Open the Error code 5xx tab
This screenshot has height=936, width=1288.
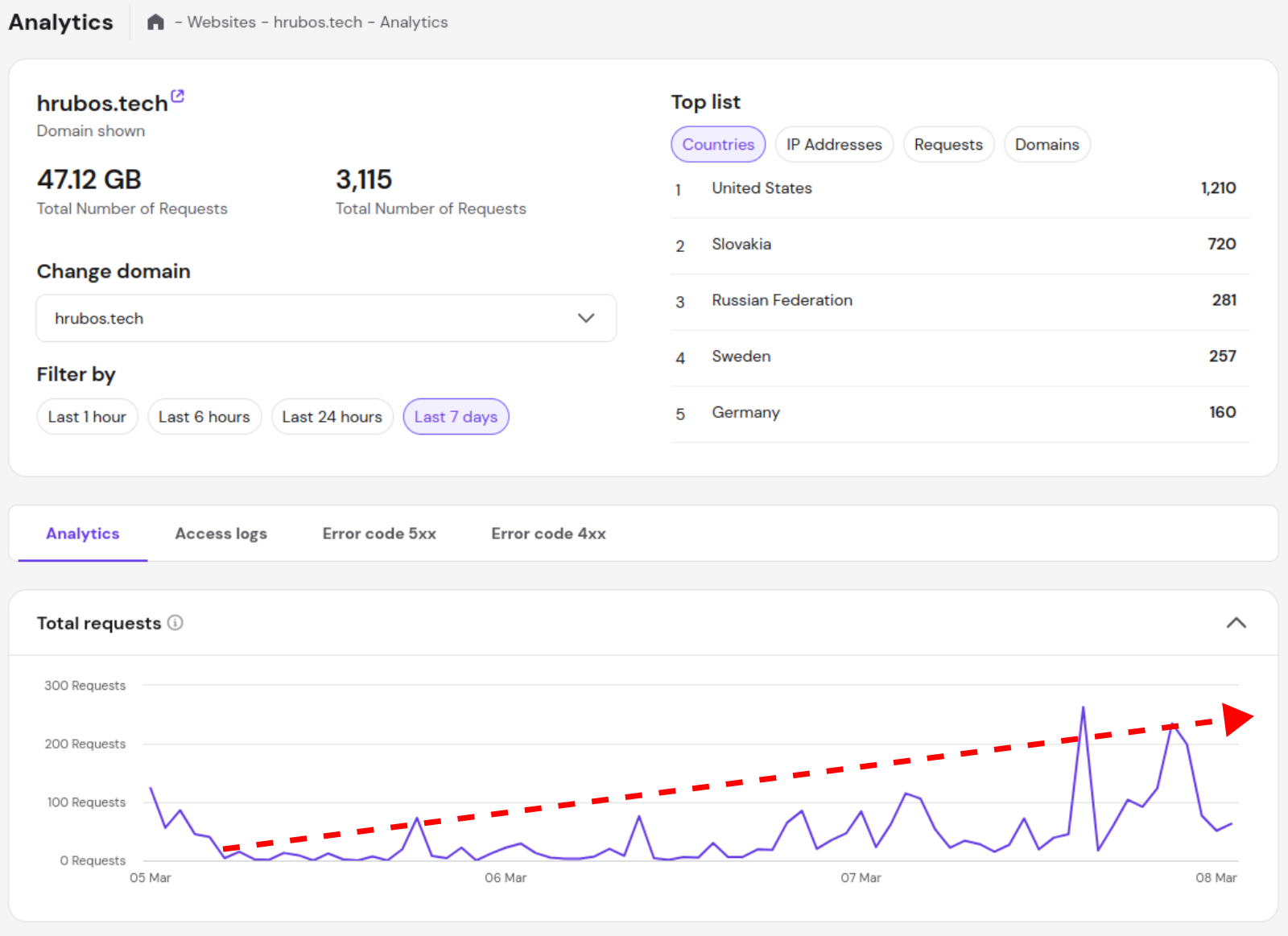point(379,534)
